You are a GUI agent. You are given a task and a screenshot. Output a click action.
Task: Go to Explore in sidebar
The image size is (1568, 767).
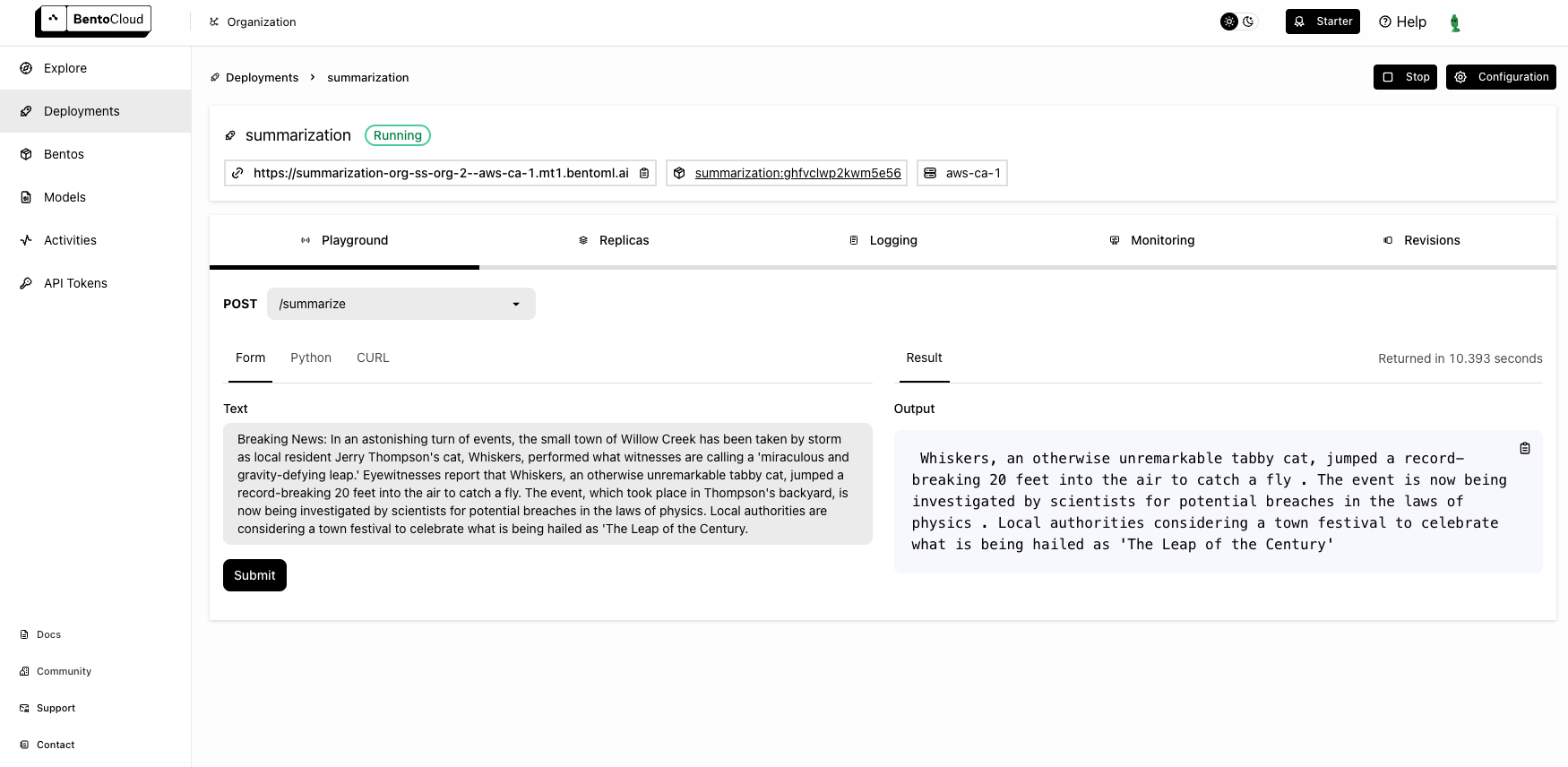pos(95,68)
